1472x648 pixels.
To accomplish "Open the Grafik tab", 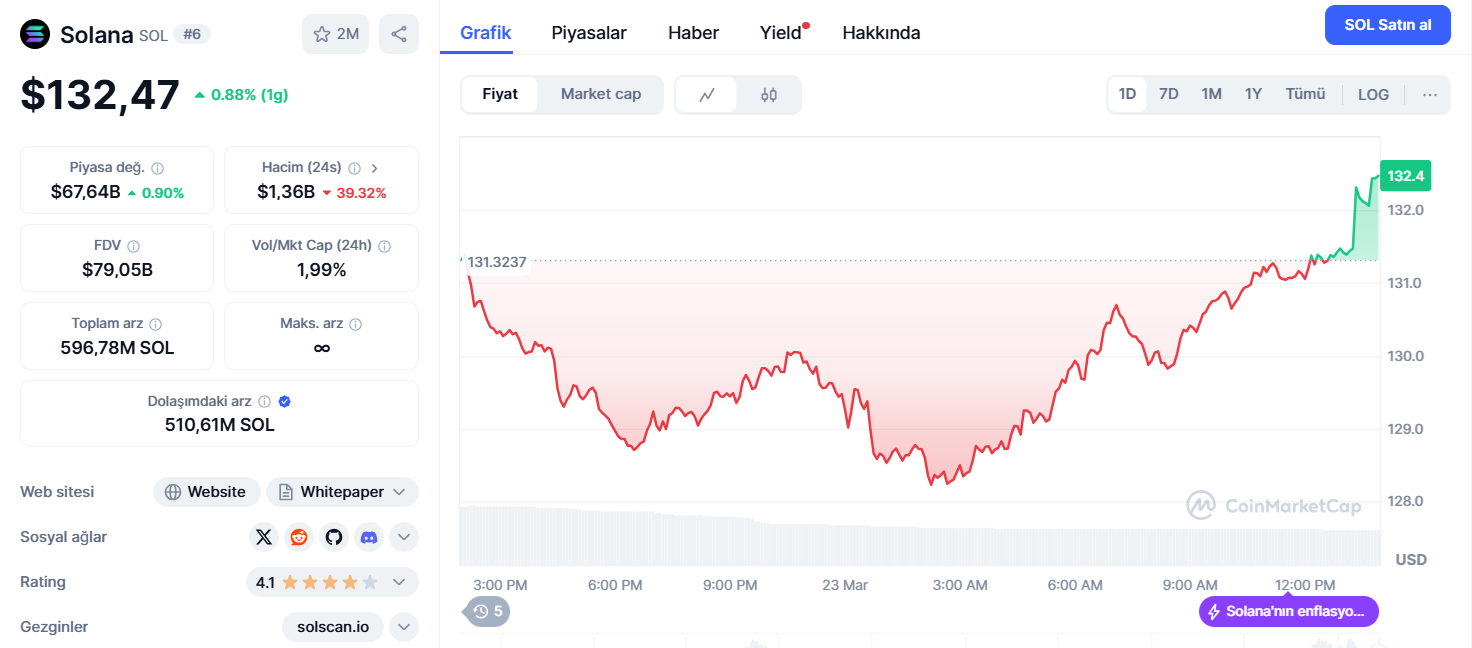I will [486, 32].
